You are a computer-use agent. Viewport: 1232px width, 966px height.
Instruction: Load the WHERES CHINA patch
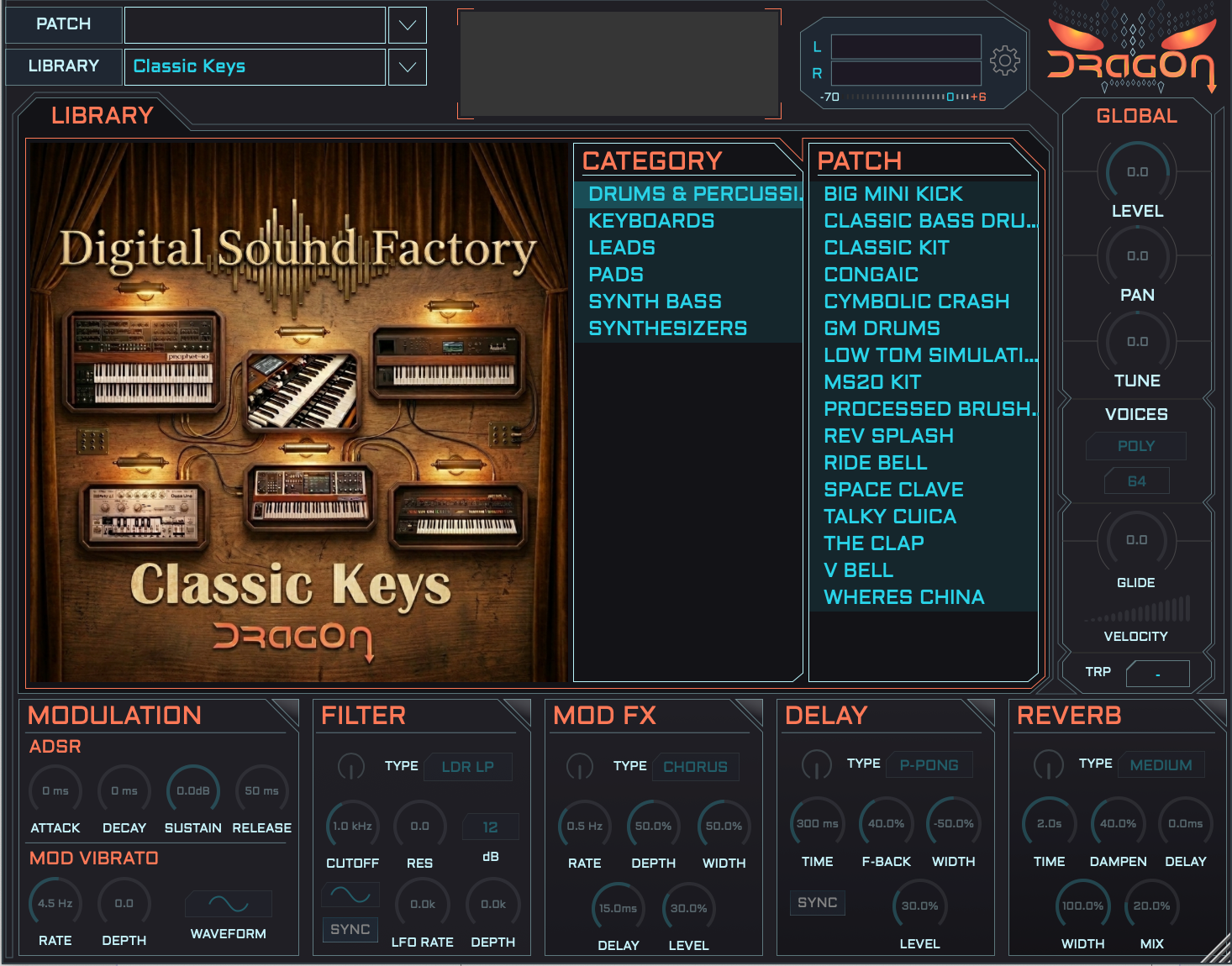coord(924,597)
